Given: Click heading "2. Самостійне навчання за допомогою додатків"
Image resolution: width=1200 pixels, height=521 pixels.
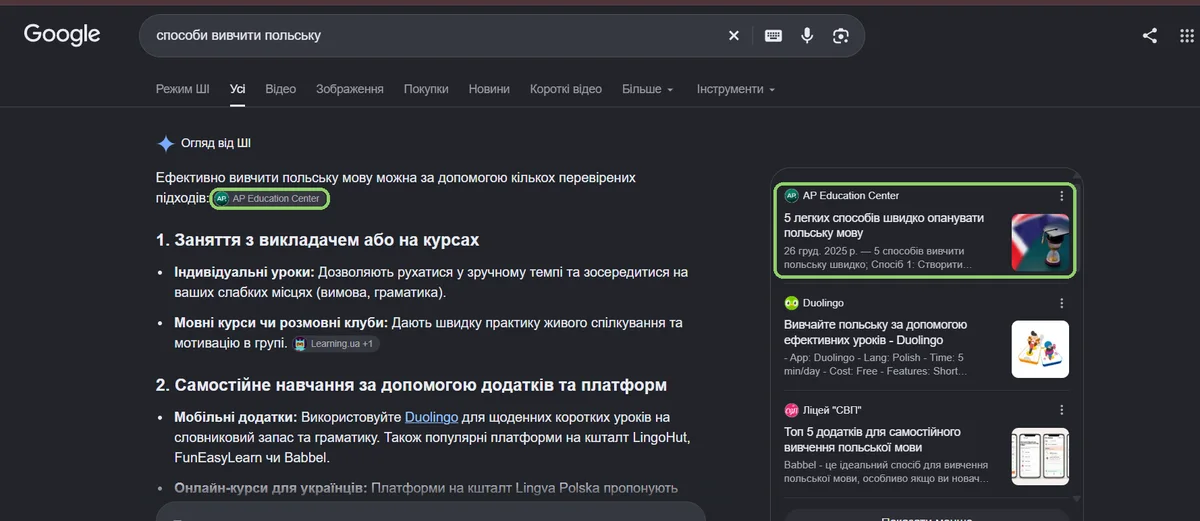Looking at the screenshot, I should (411, 385).
